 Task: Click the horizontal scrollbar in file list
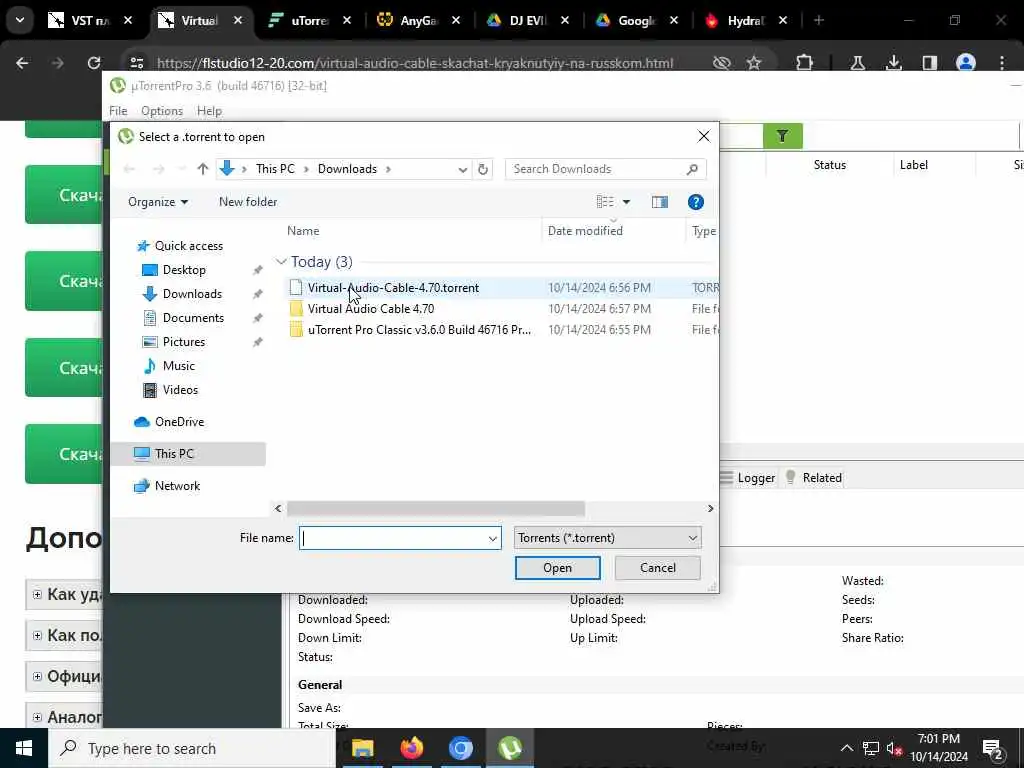(436, 509)
